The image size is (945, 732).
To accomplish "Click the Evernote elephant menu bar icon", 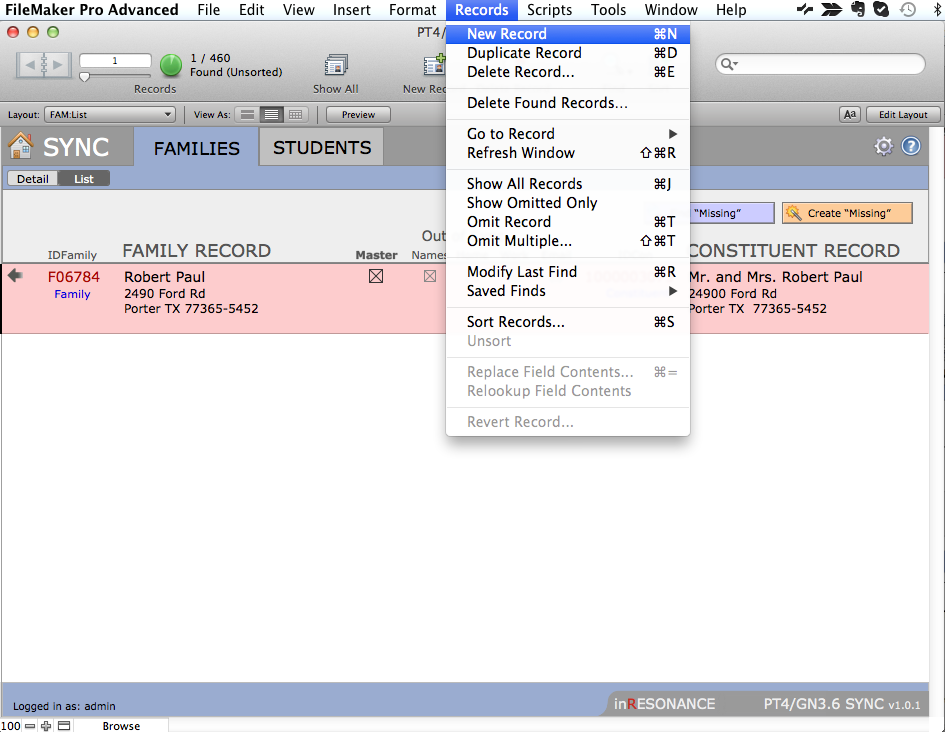I will click(858, 10).
